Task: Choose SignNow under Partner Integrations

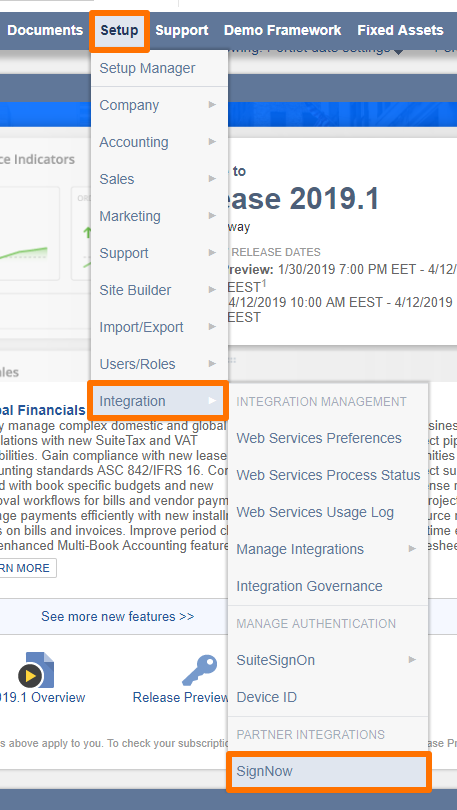Action: [x=329, y=771]
